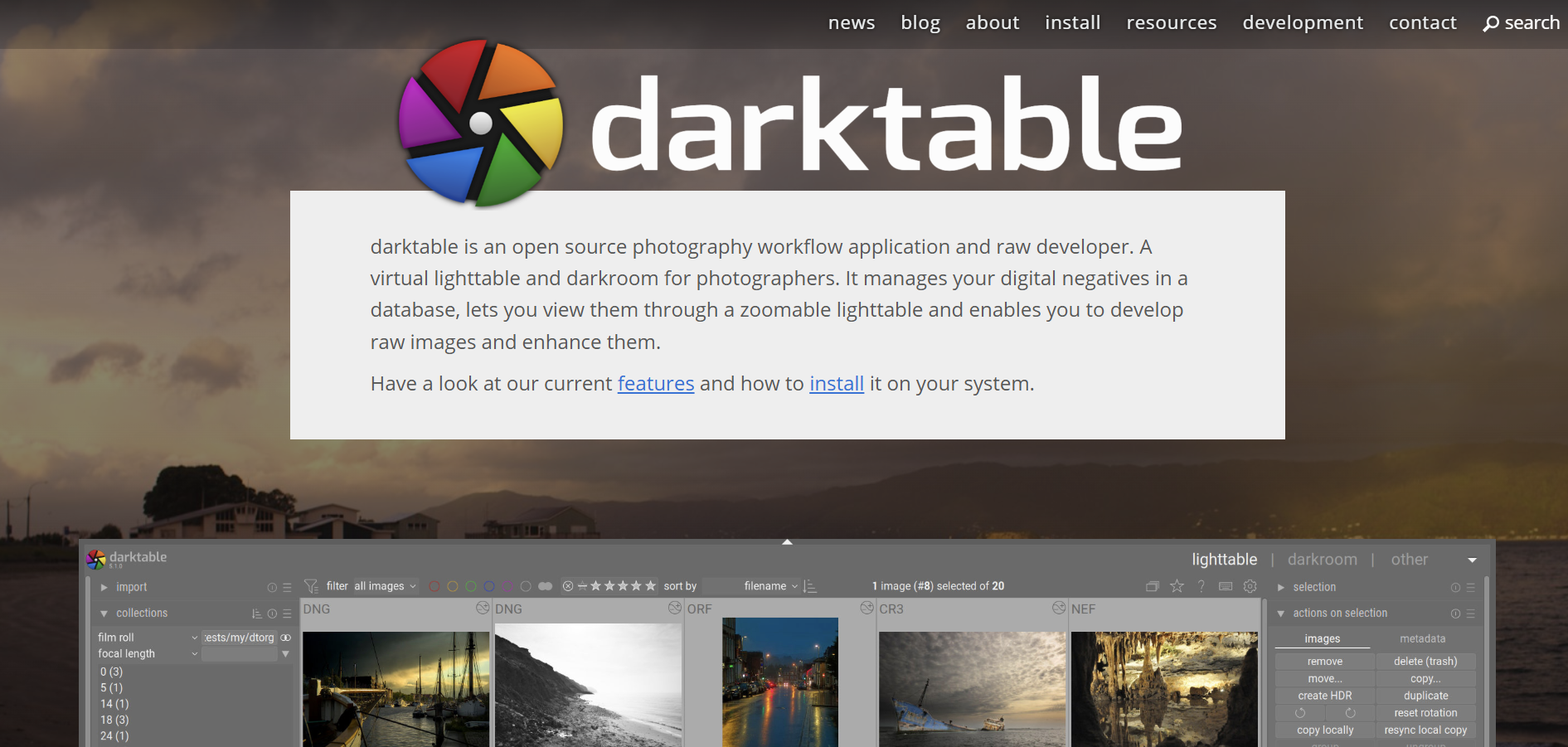1568x747 pixels.
Task: Click the 'delete (trash)' button
Action: click(x=1425, y=662)
